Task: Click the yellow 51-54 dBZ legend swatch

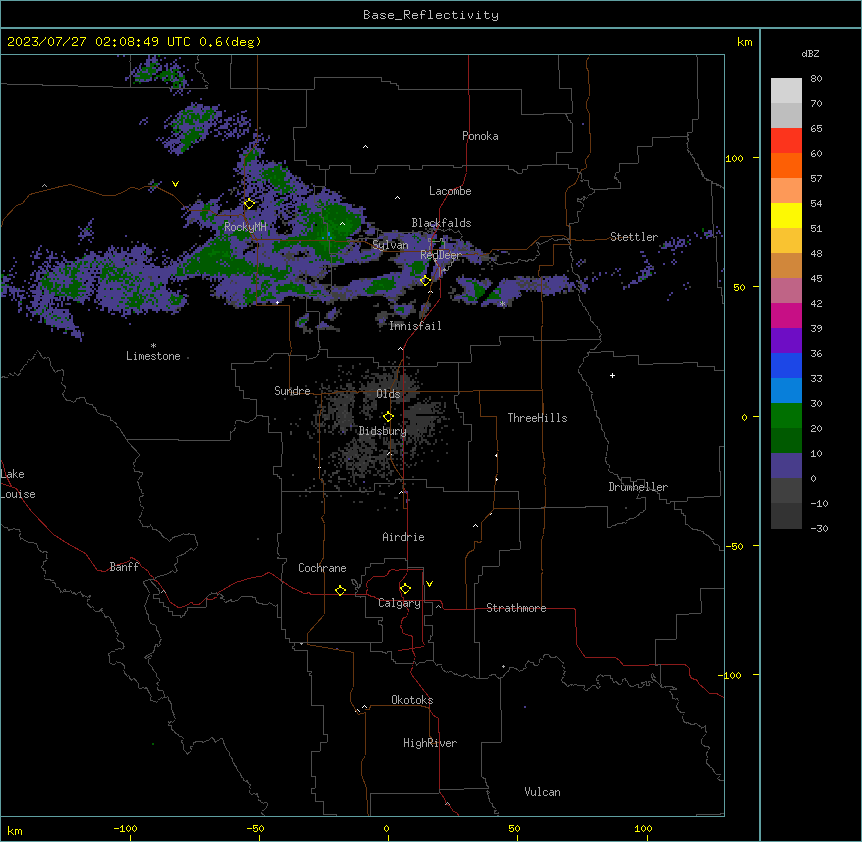Action: 786,215
